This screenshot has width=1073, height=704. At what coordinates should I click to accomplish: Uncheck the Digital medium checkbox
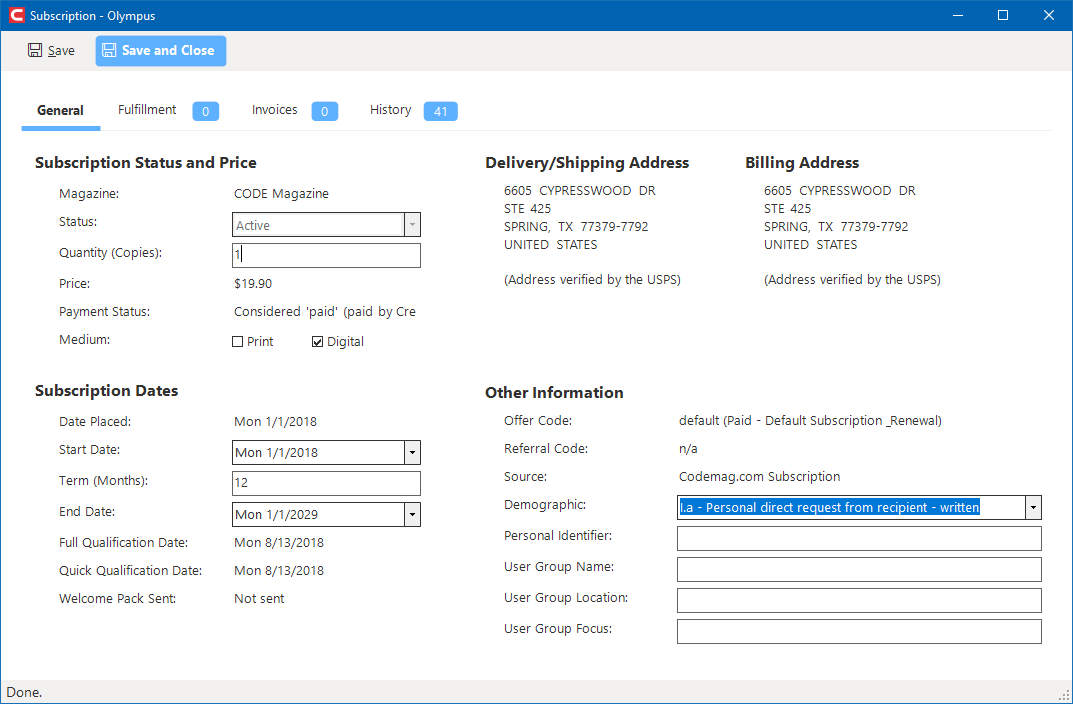pyautogui.click(x=318, y=341)
